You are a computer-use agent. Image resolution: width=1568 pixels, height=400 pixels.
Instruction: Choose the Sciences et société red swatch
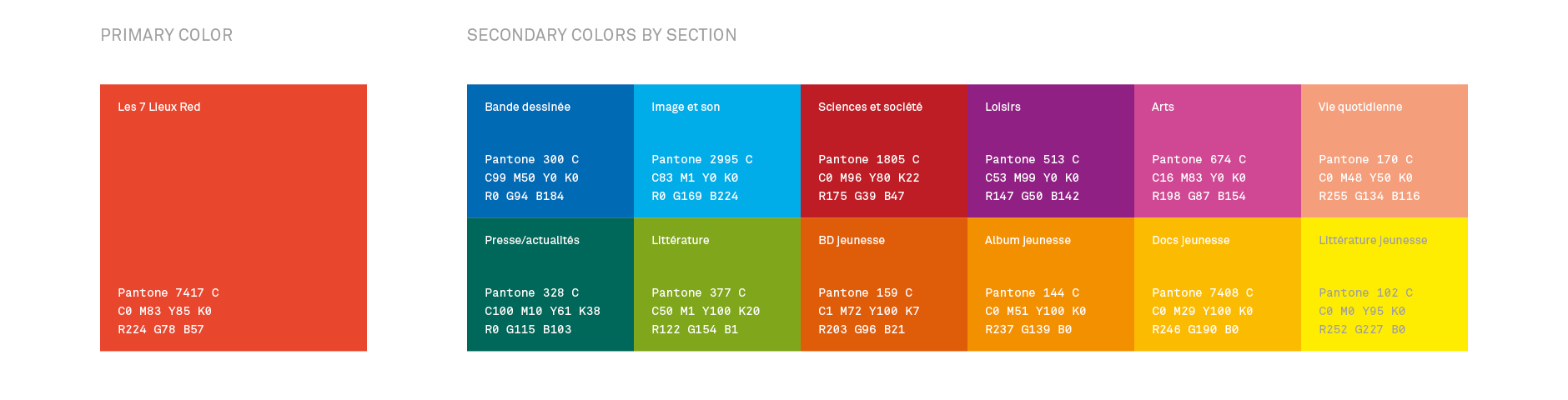click(x=884, y=133)
